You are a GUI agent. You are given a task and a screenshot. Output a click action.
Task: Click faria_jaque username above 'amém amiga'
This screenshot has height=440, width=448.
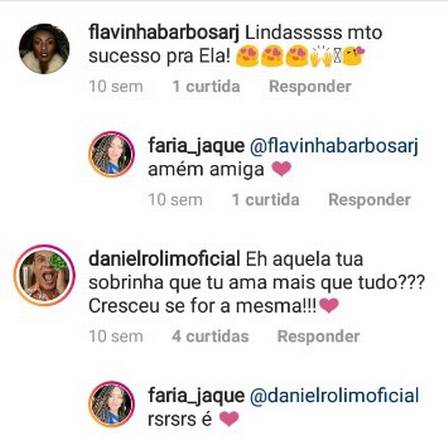(x=196, y=146)
